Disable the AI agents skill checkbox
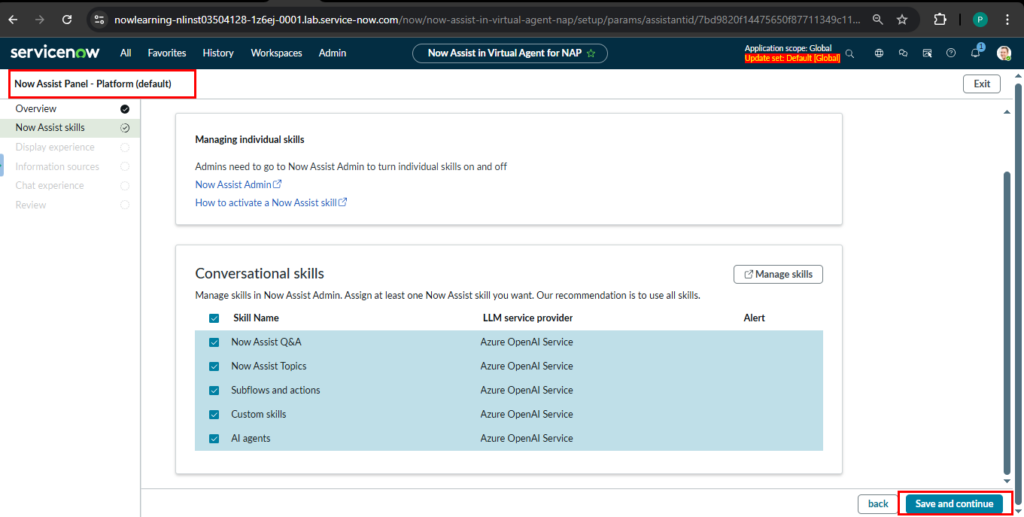The width and height of the screenshot is (1024, 517). 215,438
